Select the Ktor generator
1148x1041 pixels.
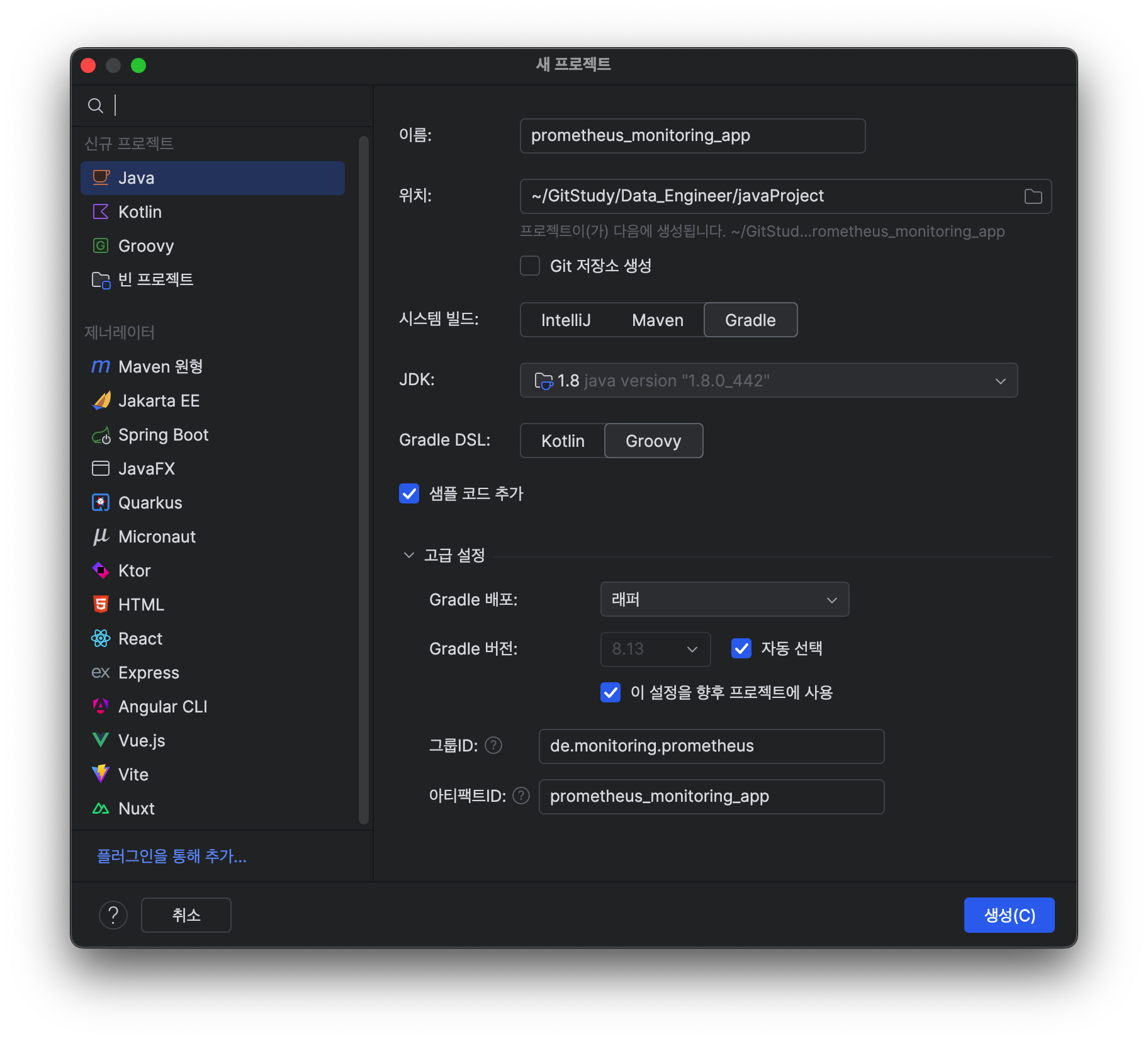[213, 571]
